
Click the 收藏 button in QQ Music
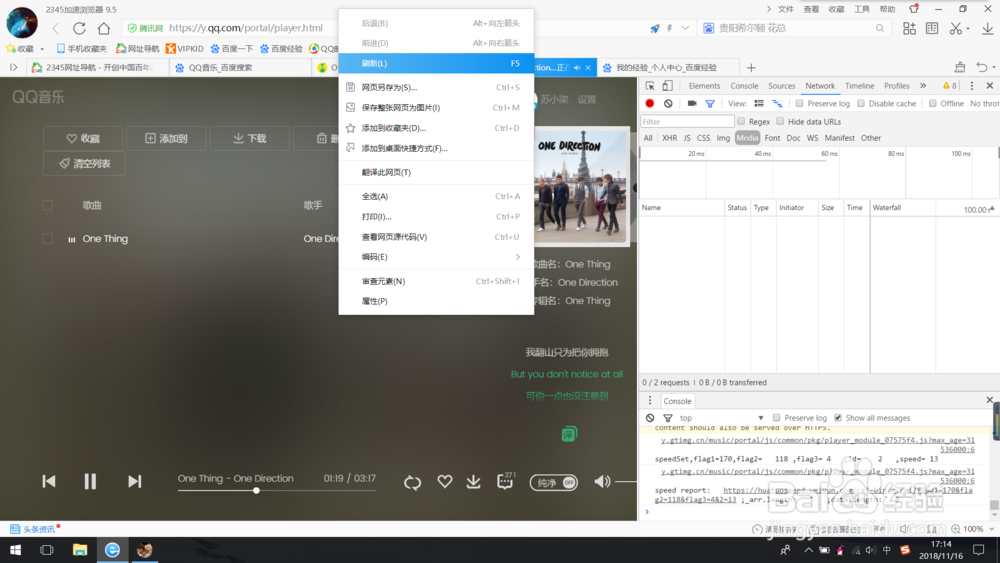[x=83, y=138]
